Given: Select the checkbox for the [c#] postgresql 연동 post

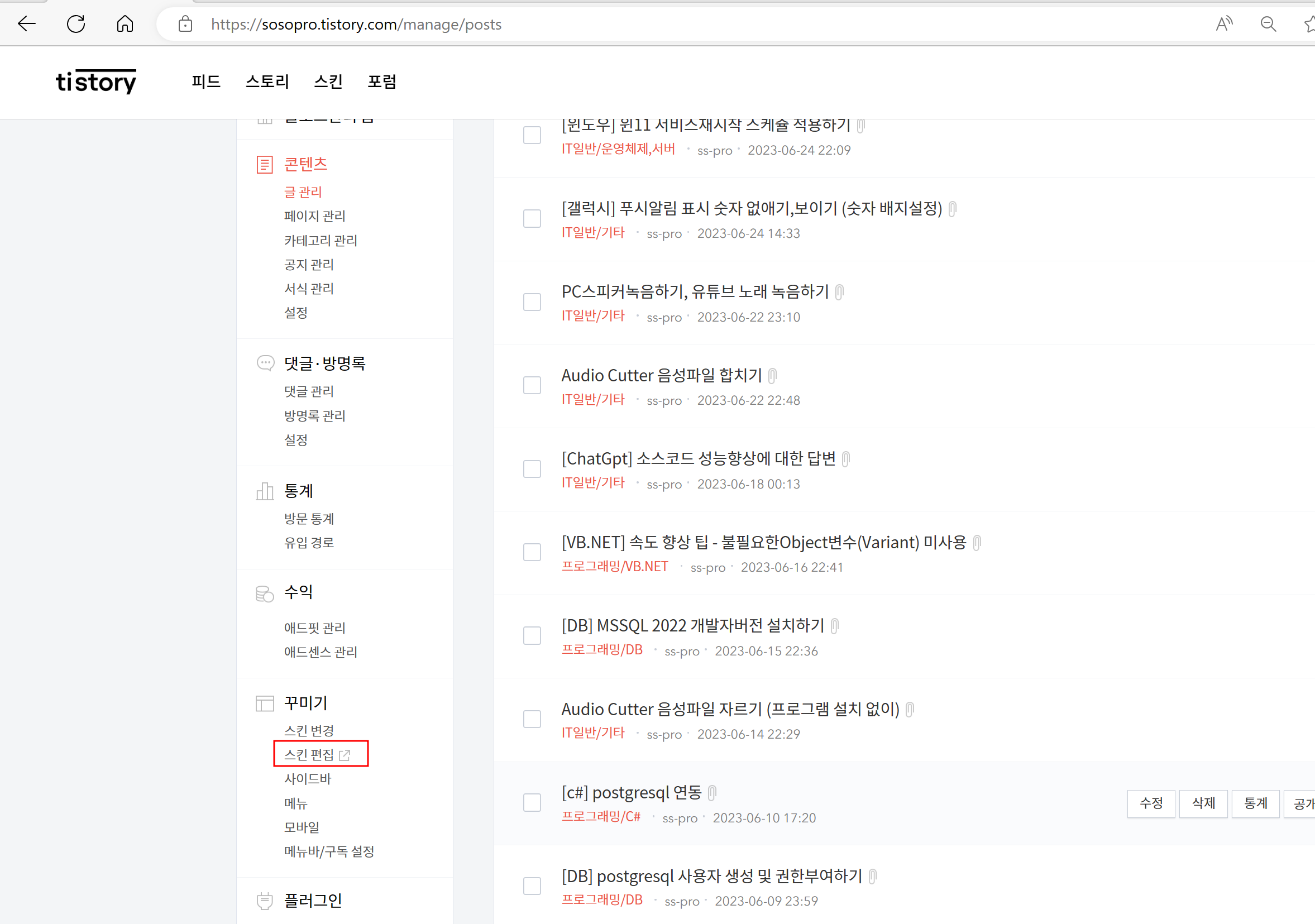Looking at the screenshot, I should tap(532, 803).
